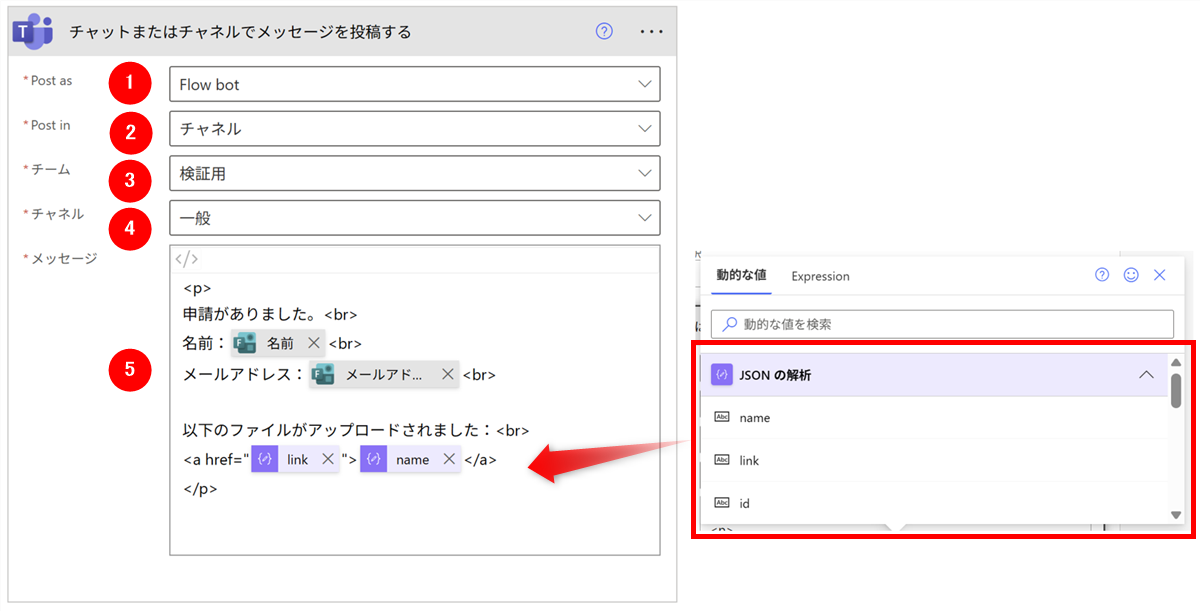Insert the name dynamic value from list
1200x611 pixels.
[x=935, y=417]
